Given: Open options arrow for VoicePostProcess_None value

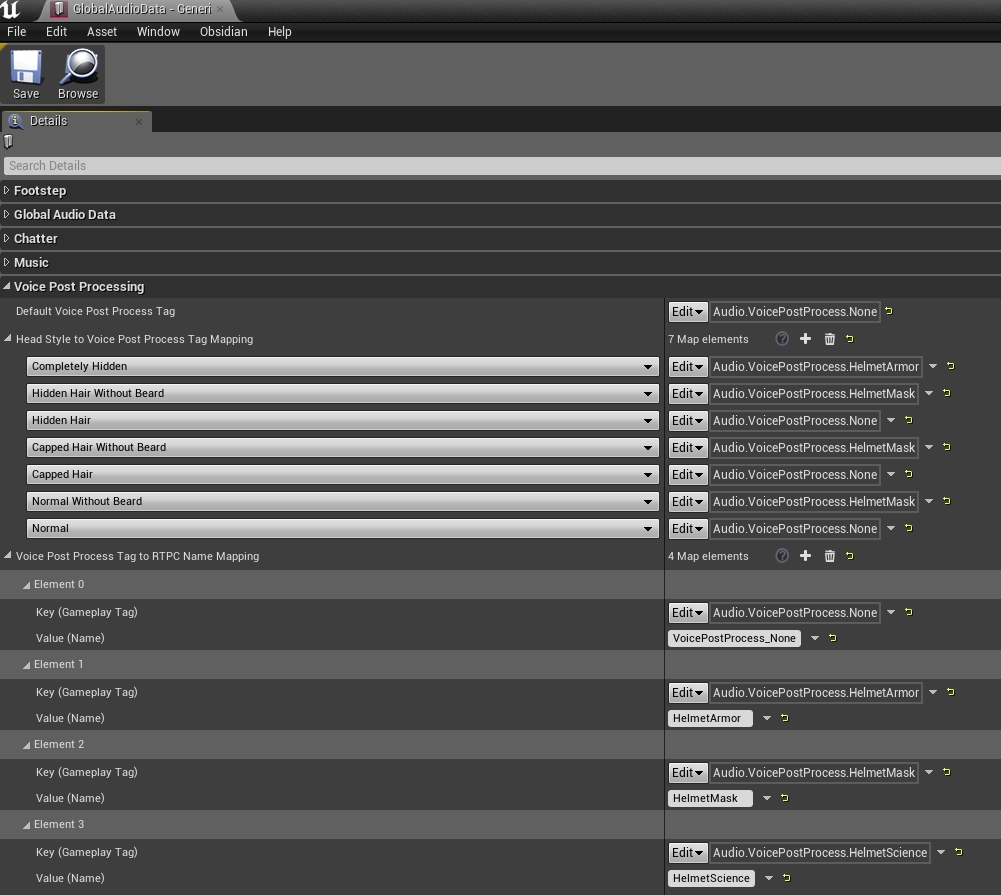Looking at the screenshot, I should coord(815,638).
